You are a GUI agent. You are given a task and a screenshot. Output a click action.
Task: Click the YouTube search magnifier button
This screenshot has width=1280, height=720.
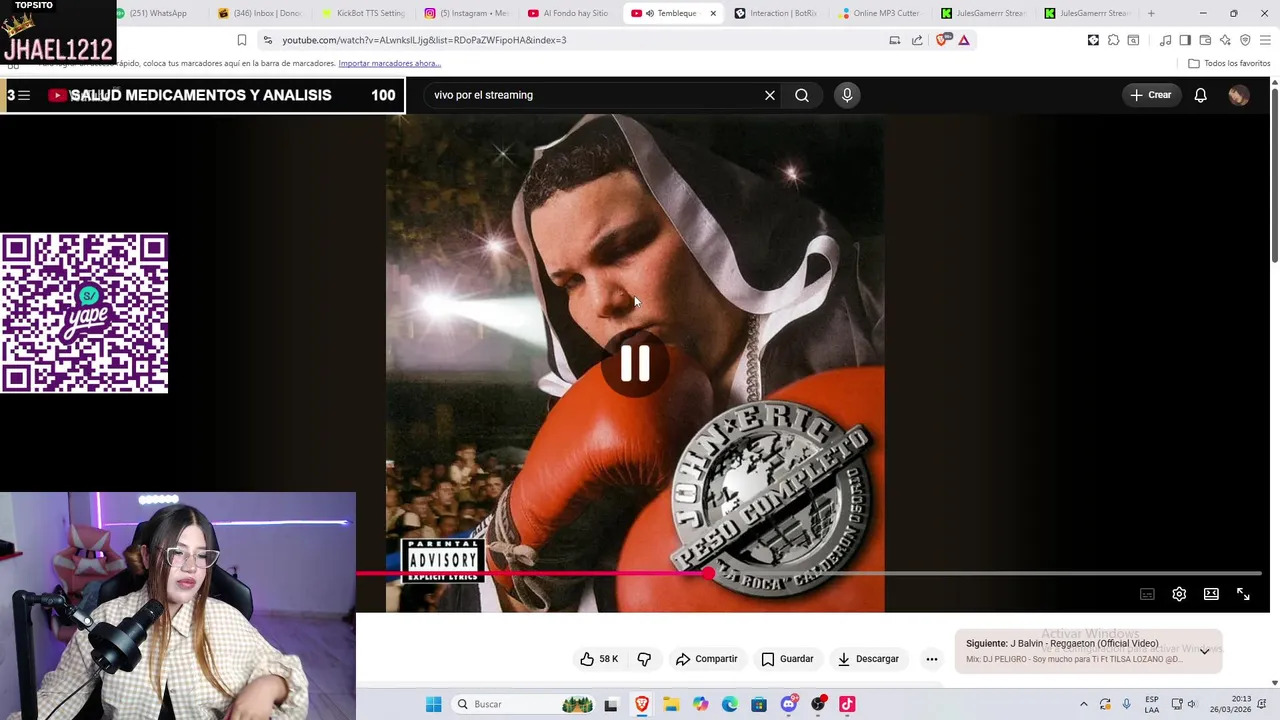[802, 95]
